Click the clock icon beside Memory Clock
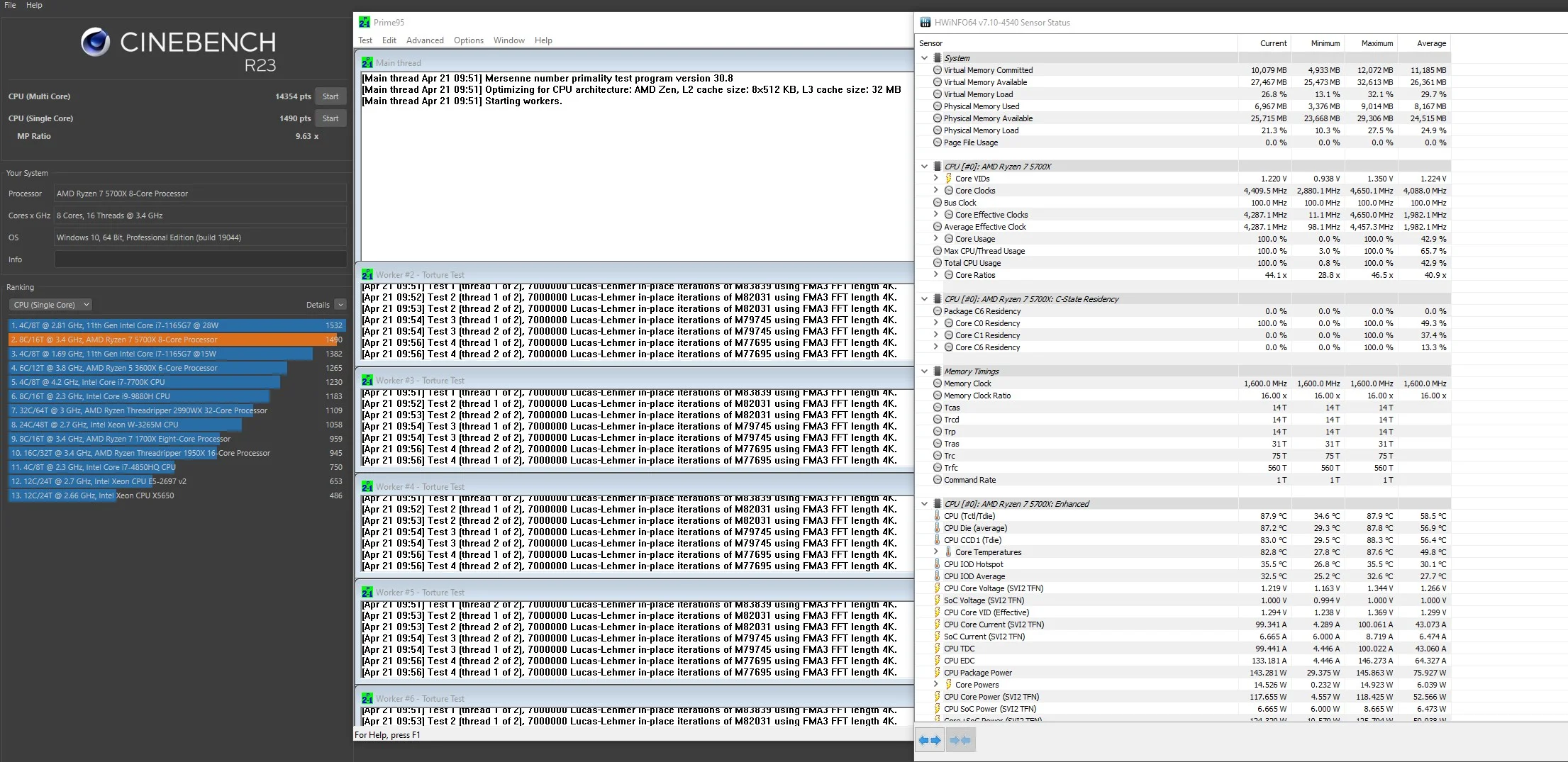Screen dimensions: 1568x762 tap(938, 383)
